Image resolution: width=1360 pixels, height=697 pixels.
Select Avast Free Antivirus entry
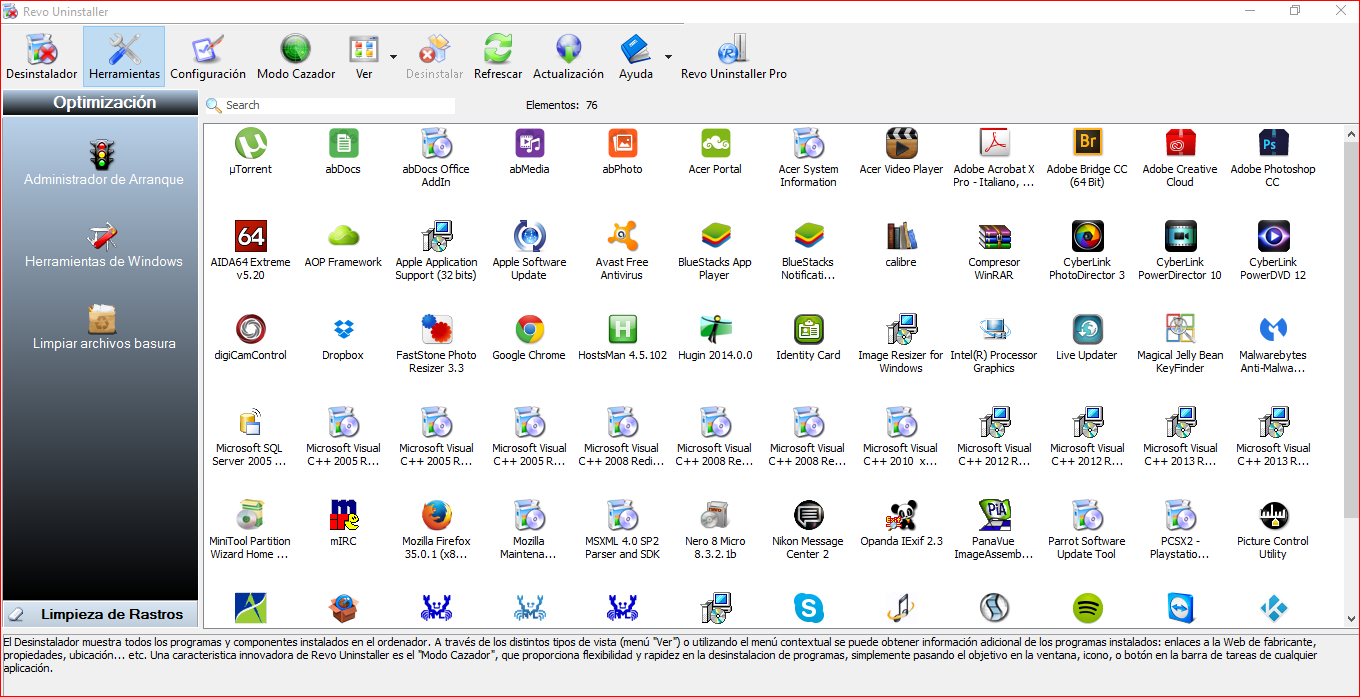tap(622, 251)
